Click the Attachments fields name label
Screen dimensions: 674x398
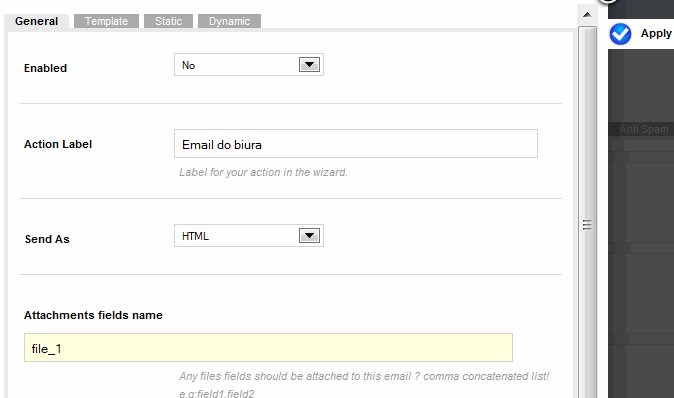point(93,315)
